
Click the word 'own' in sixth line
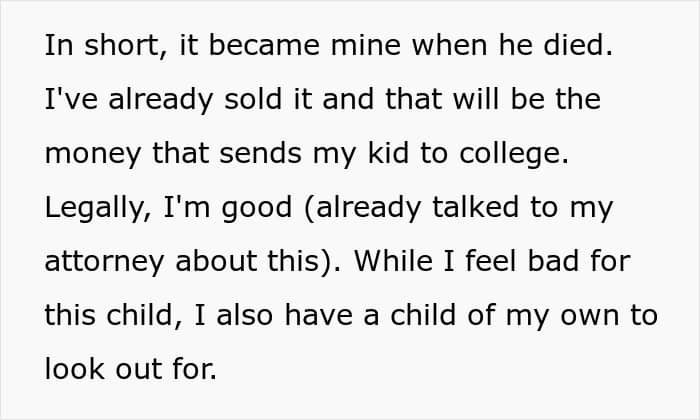point(590,316)
